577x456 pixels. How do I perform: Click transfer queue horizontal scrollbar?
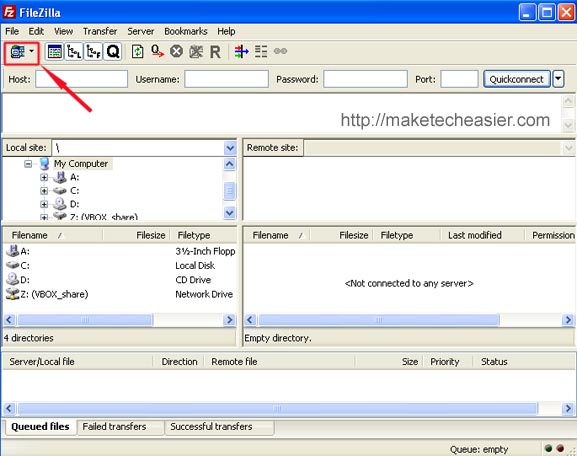[x=278, y=408]
